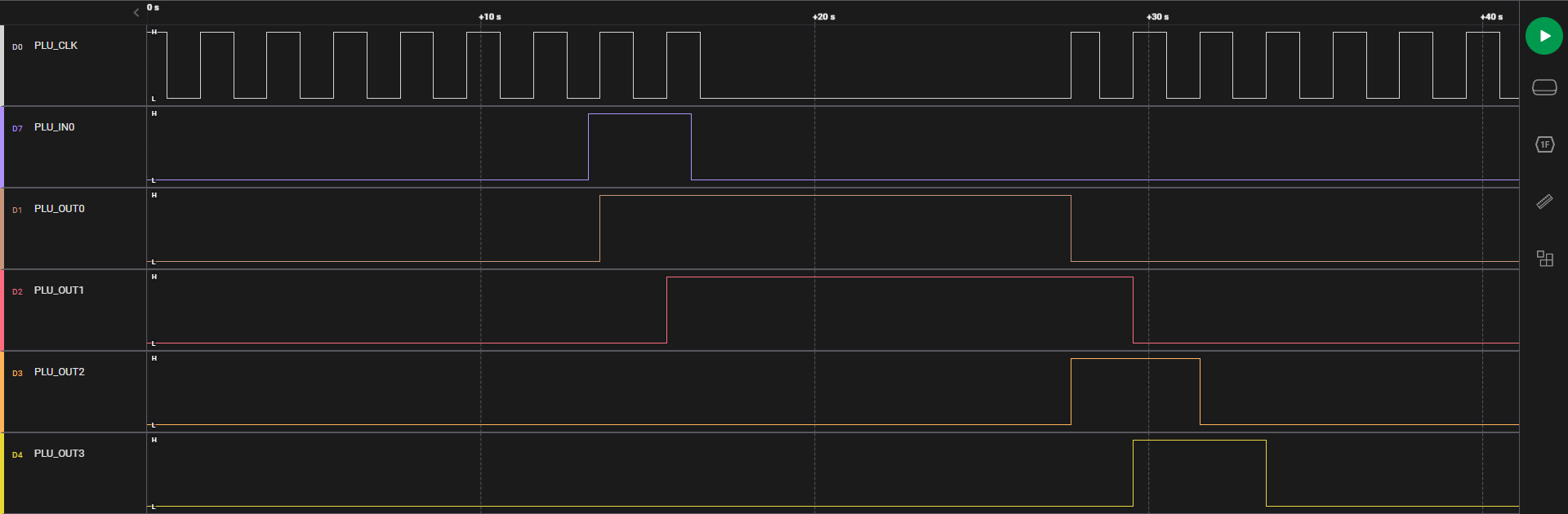
Task: Collapse the channel label sidebar chevron
Action: click(x=136, y=12)
